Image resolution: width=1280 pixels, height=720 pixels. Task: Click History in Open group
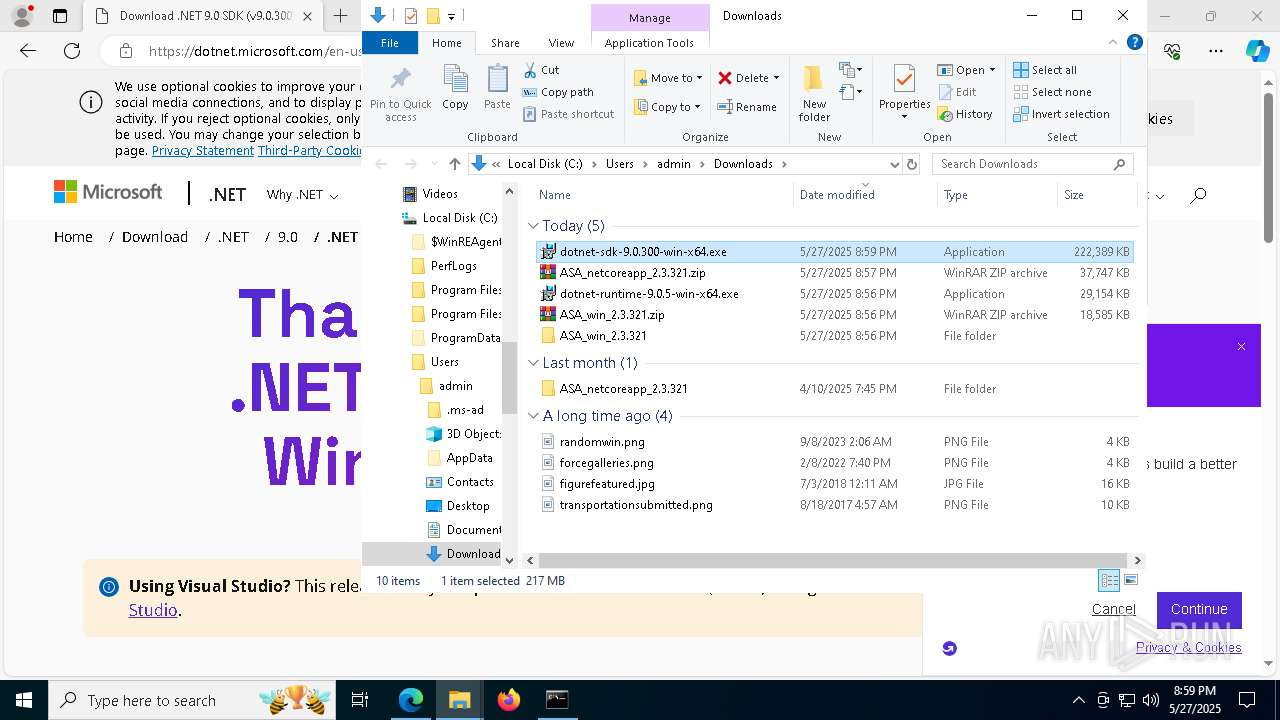point(965,114)
